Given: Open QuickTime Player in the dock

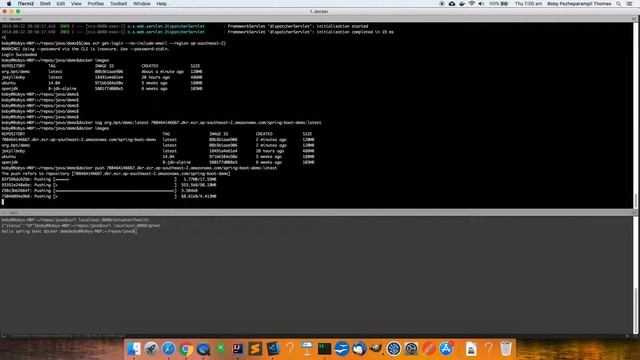Looking at the screenshot, I should click(203, 349).
